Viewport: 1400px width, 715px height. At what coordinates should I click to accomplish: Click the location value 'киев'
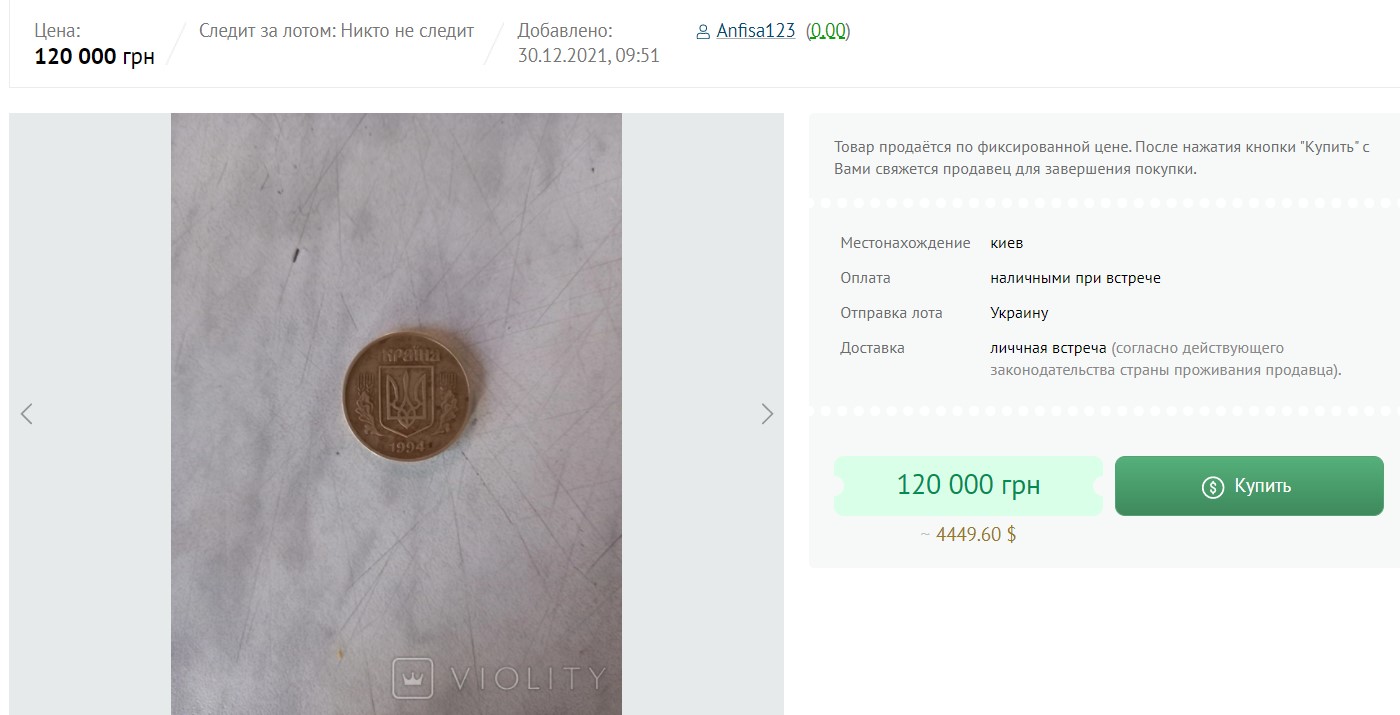pyautogui.click(x=1006, y=243)
